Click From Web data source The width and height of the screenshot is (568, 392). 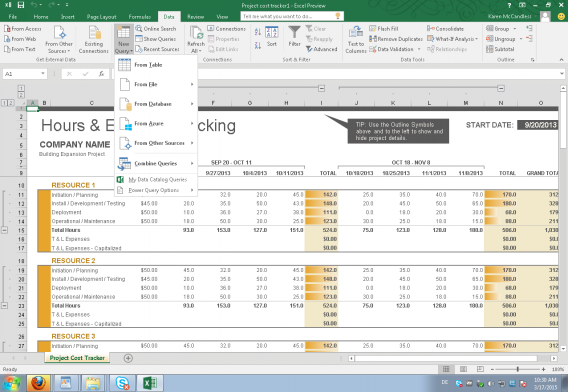20,39
